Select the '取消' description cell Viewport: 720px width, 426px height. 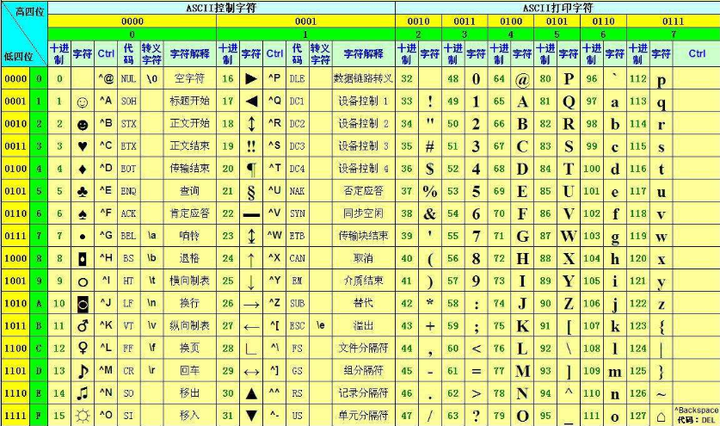(363, 258)
